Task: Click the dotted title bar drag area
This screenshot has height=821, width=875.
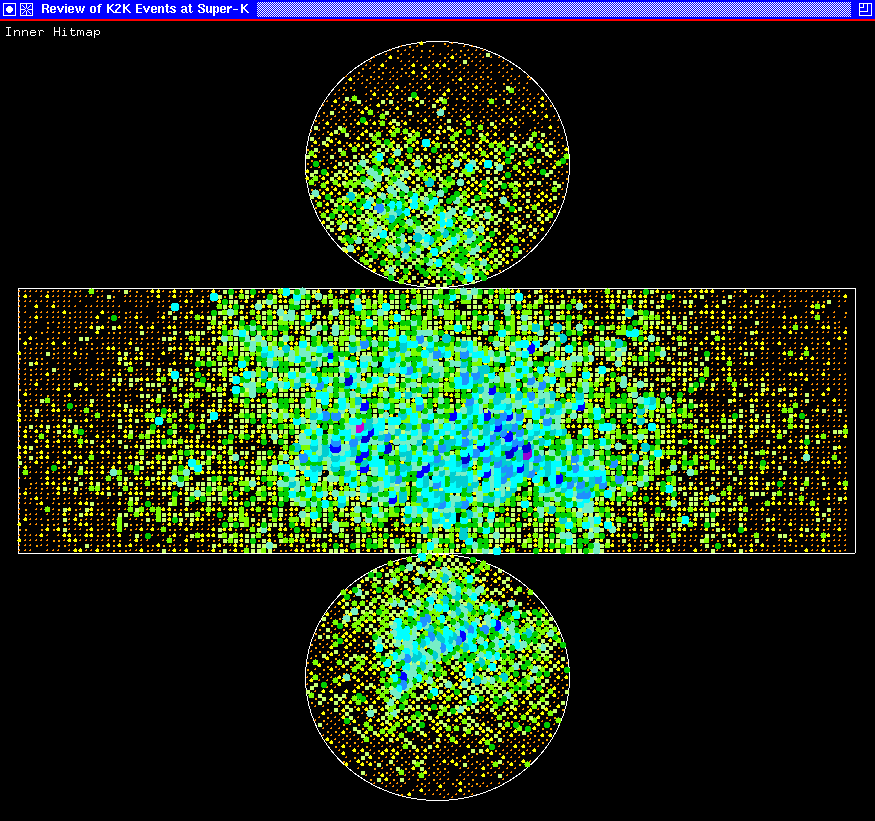Action: [x=554, y=9]
